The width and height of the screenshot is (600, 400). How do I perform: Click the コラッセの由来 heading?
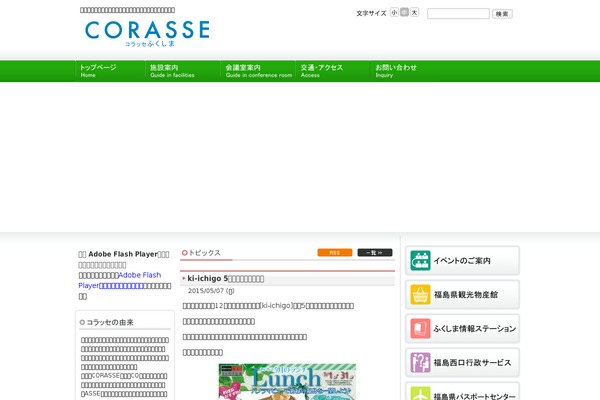click(x=110, y=322)
